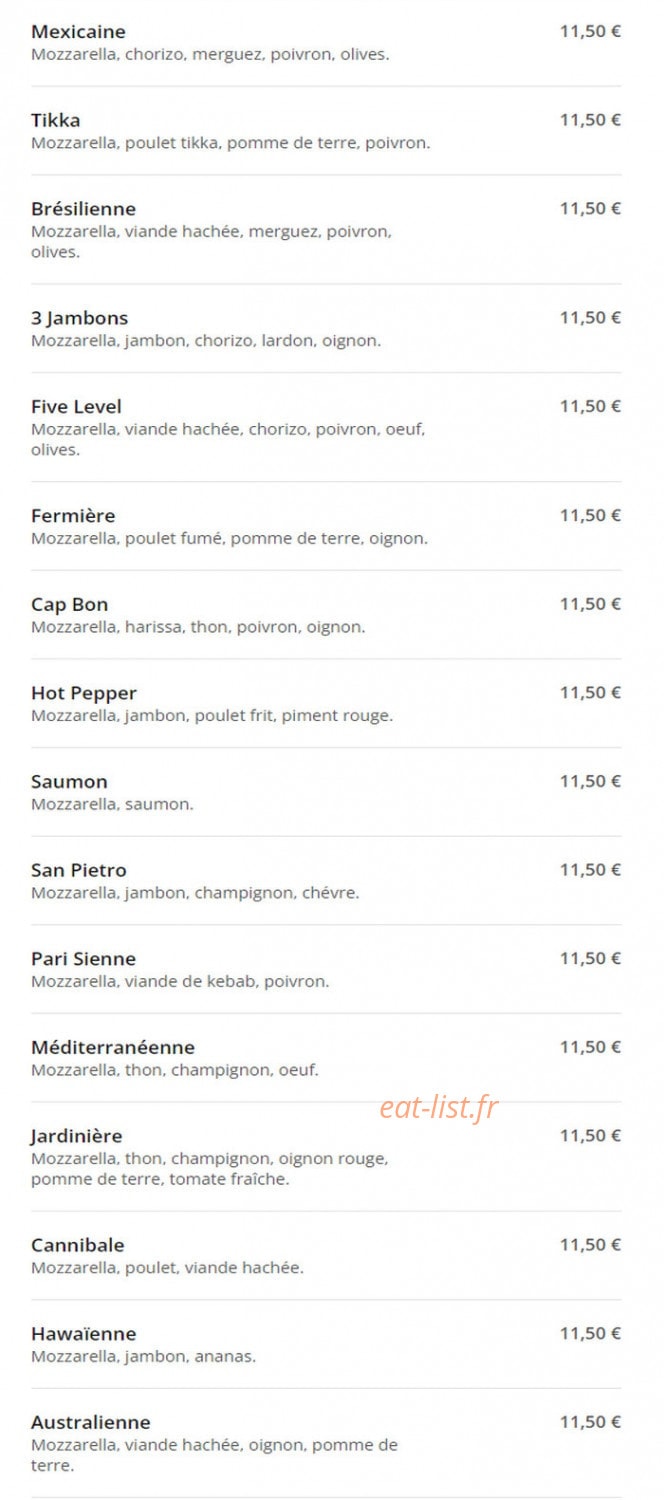Choose the Brésilienne pizza entry
The width and height of the screenshot is (664, 1500).
83,209
